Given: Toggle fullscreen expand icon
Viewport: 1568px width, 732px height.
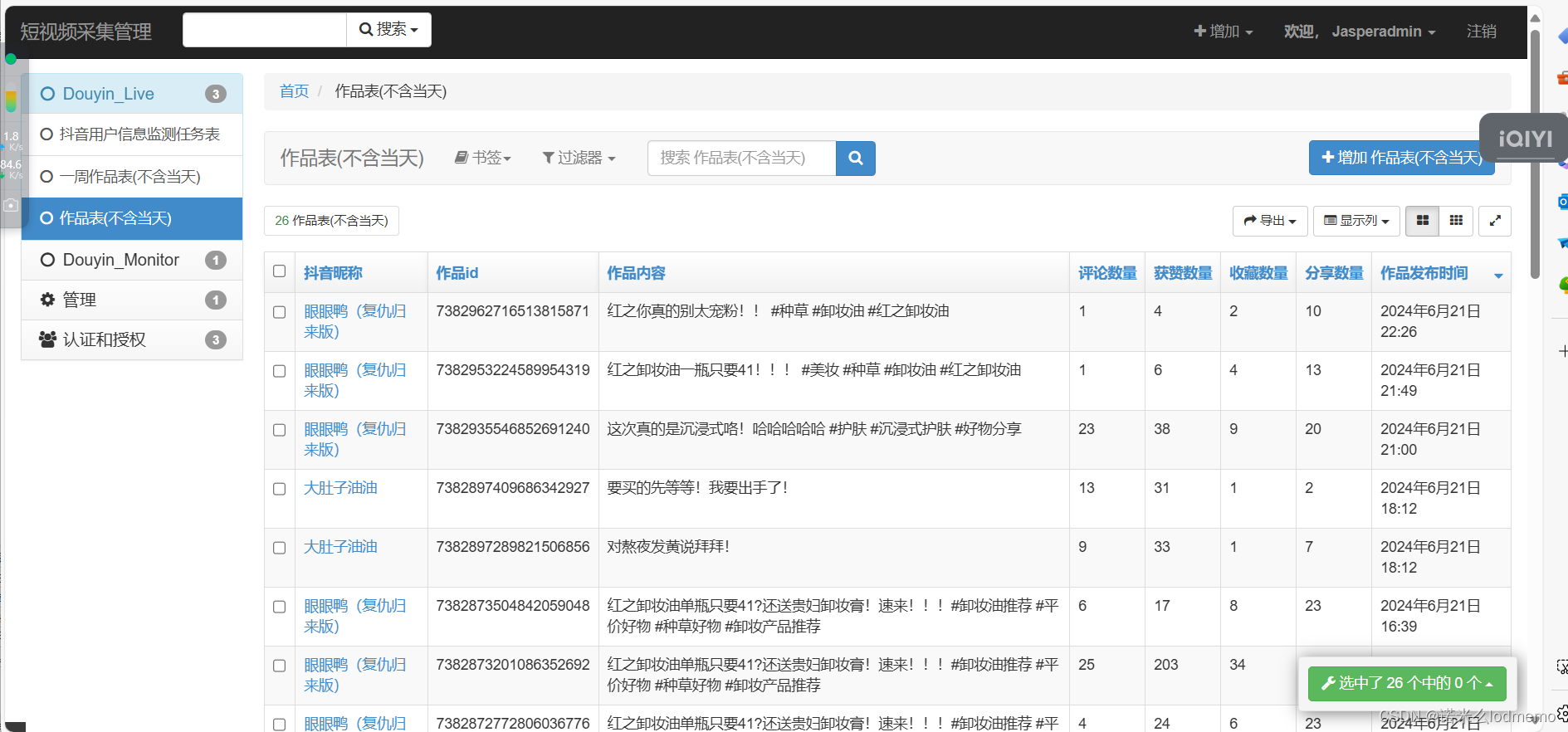Looking at the screenshot, I should click(1495, 221).
